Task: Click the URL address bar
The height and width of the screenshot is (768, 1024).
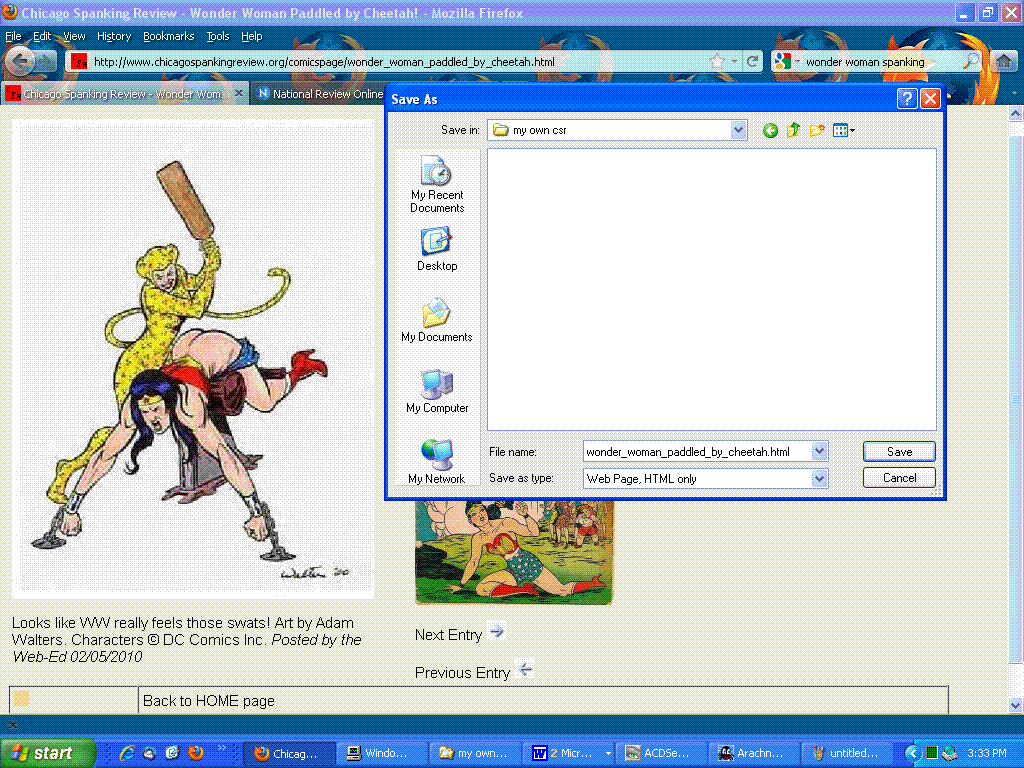Action: (x=398, y=62)
